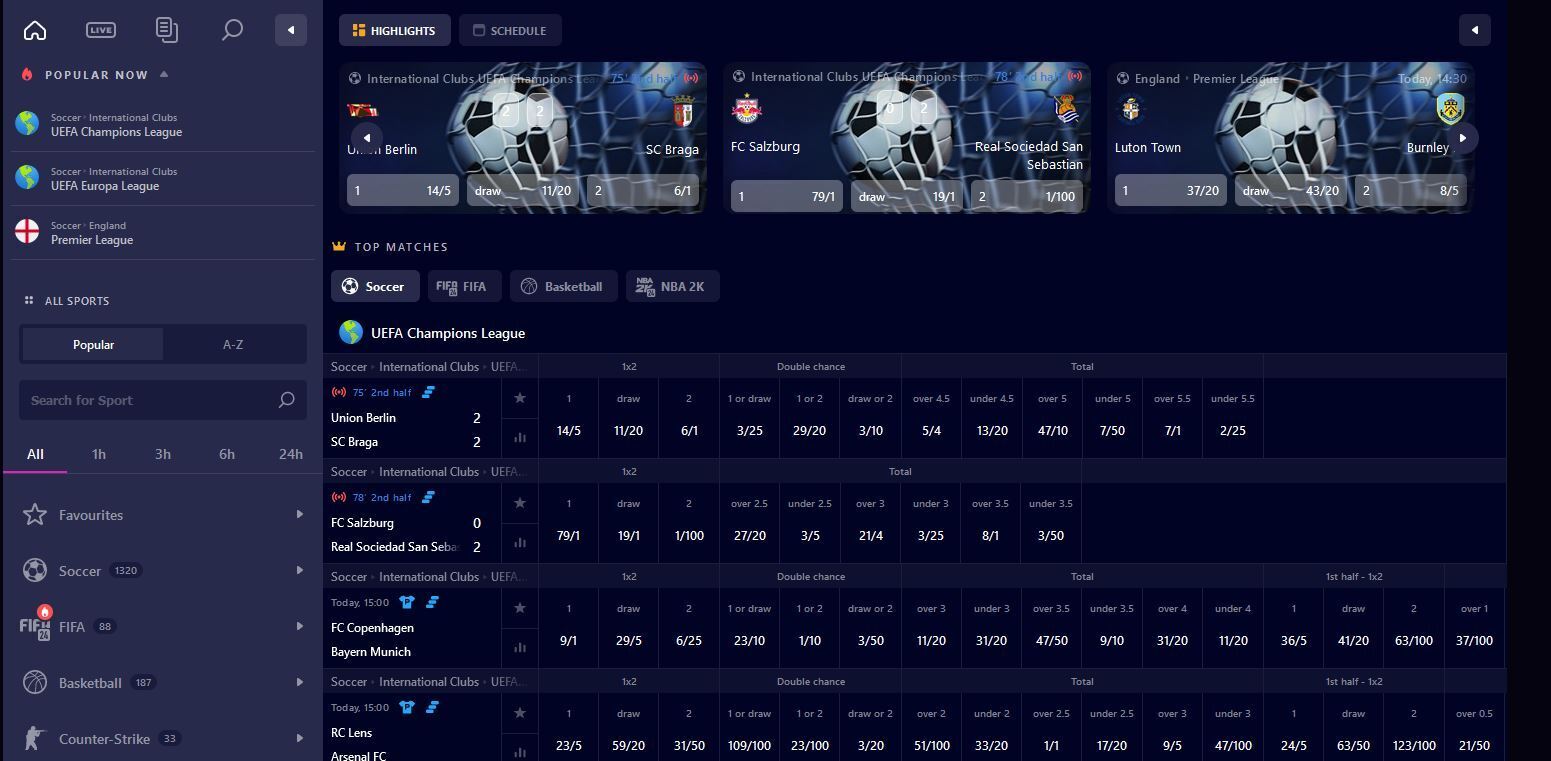Click the search icon in sport search field
Viewport: 1551px width, 761px height.
[287, 400]
